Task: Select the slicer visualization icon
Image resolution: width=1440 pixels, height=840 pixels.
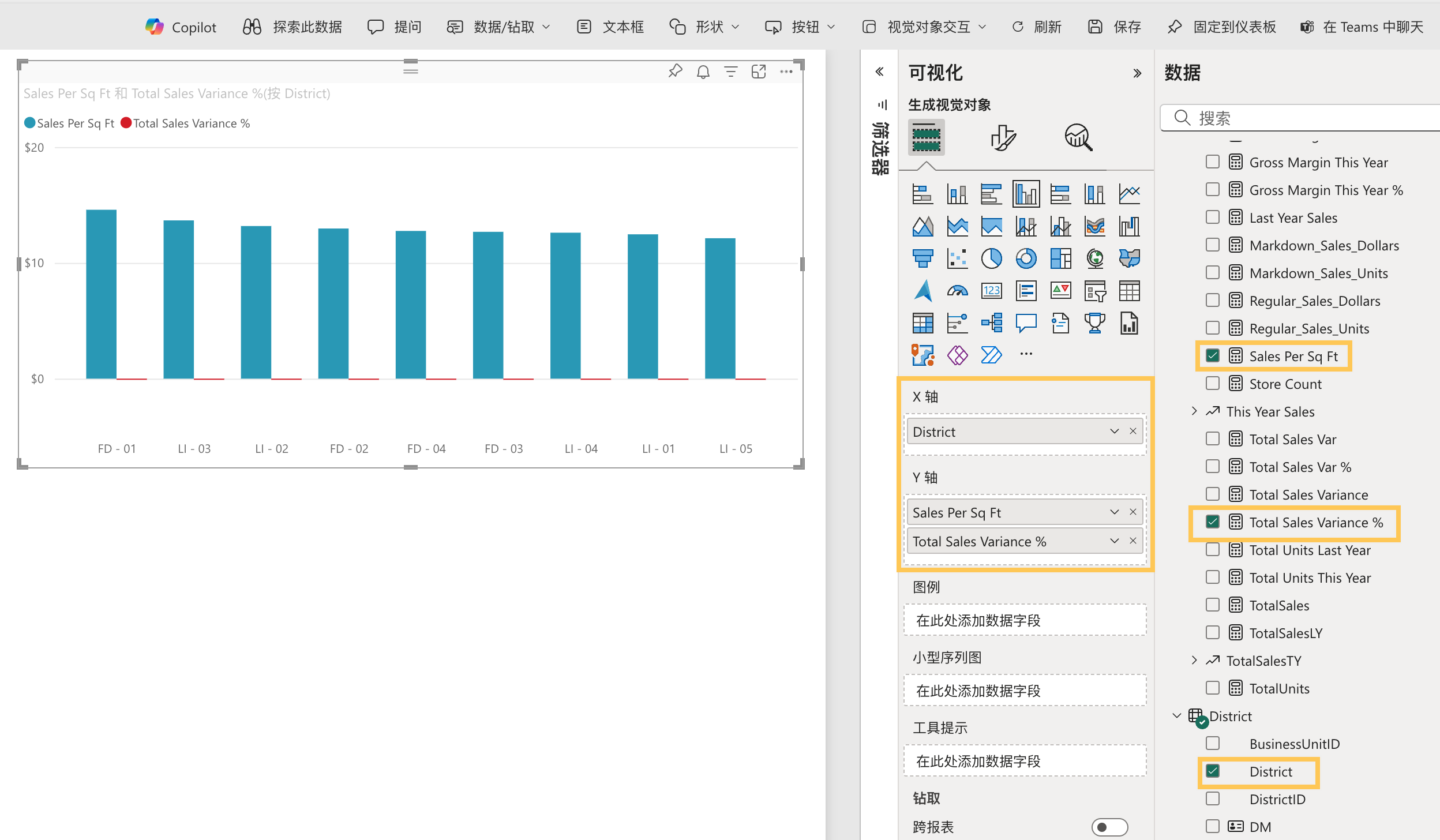Action: click(x=1095, y=290)
